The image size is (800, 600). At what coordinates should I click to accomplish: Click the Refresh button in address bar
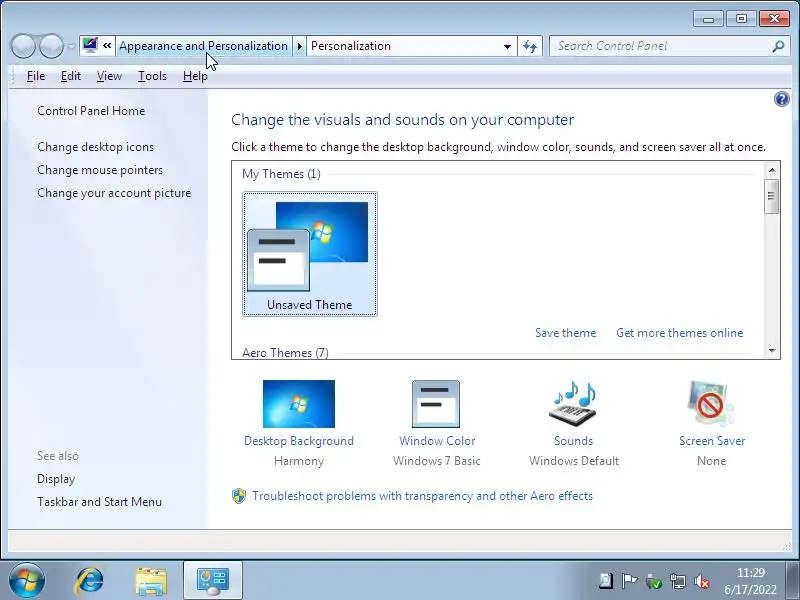pos(530,46)
